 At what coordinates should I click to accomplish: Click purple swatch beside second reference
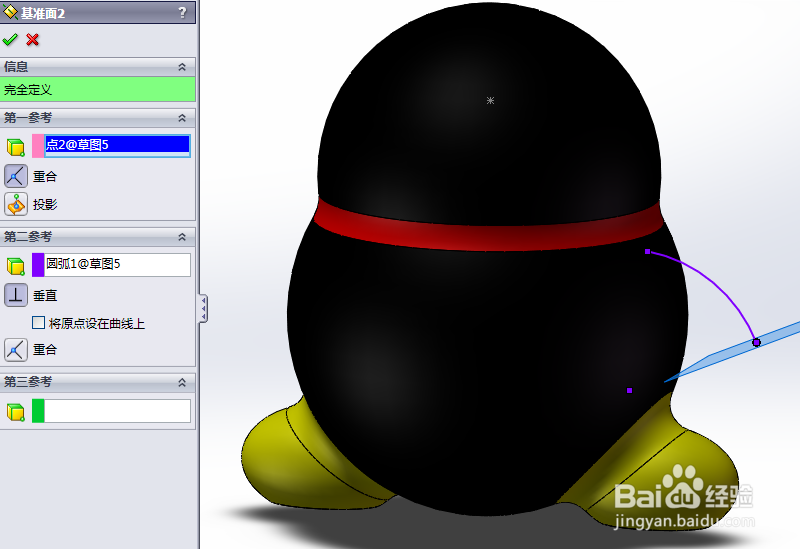[x=38, y=265]
